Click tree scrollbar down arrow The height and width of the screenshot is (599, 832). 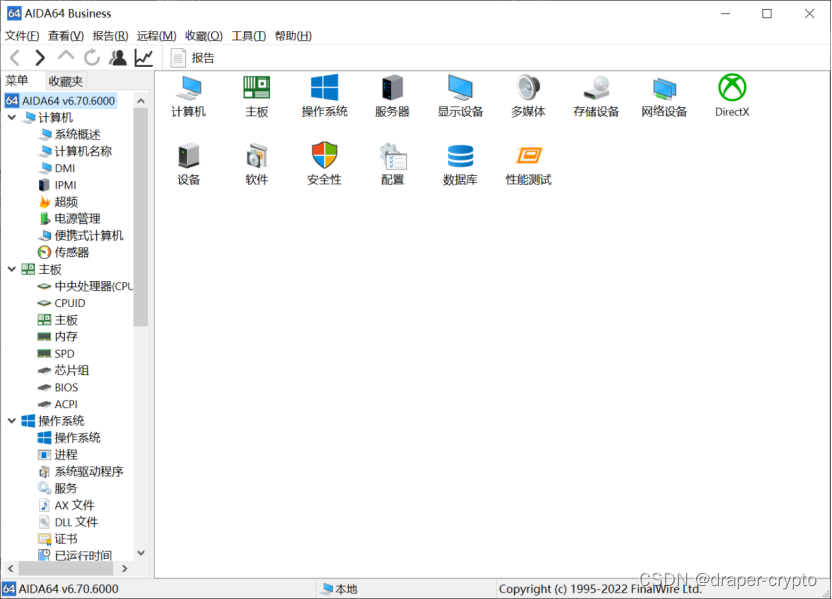point(141,553)
